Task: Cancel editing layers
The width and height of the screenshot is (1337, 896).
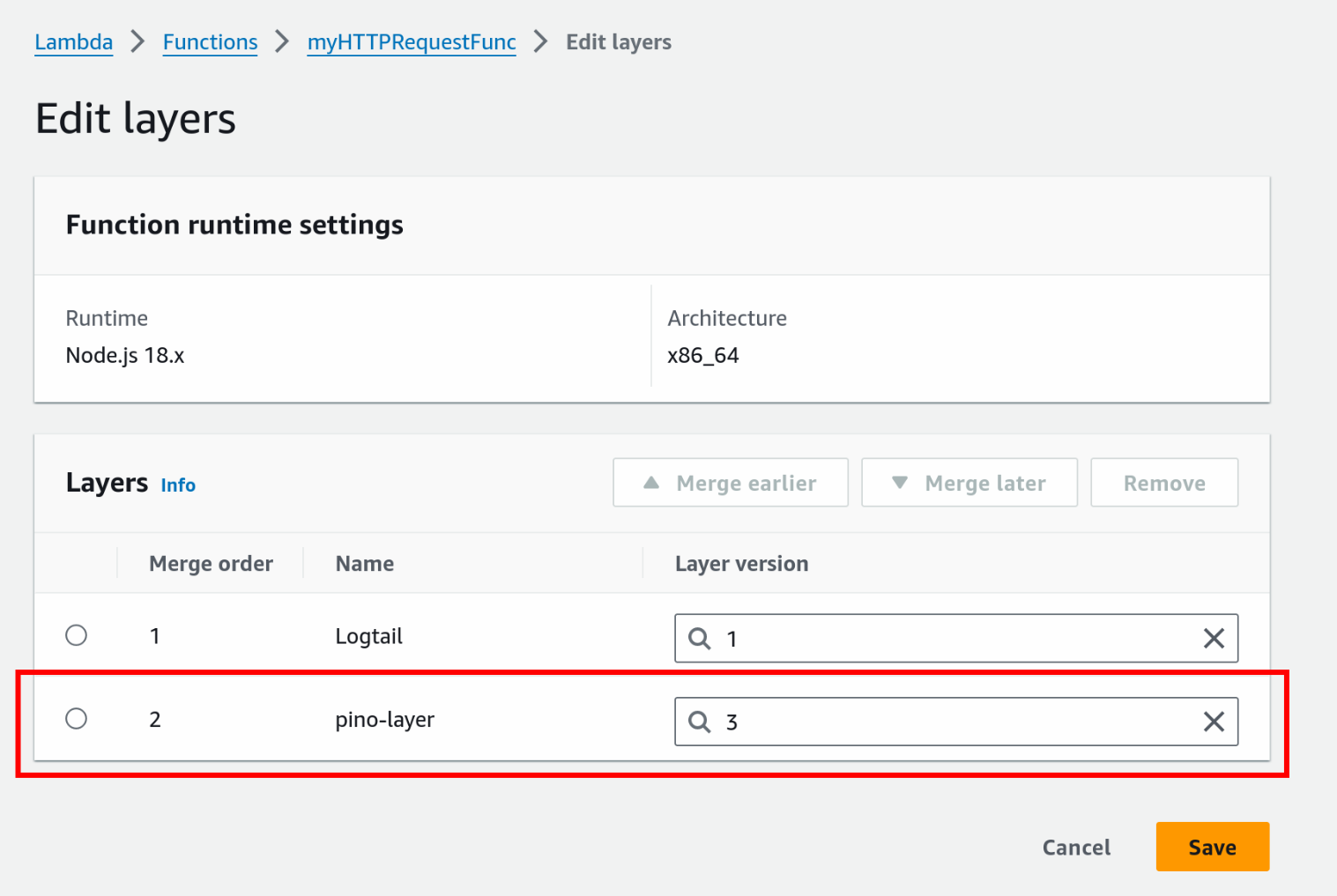Action: pyautogui.click(x=1076, y=848)
